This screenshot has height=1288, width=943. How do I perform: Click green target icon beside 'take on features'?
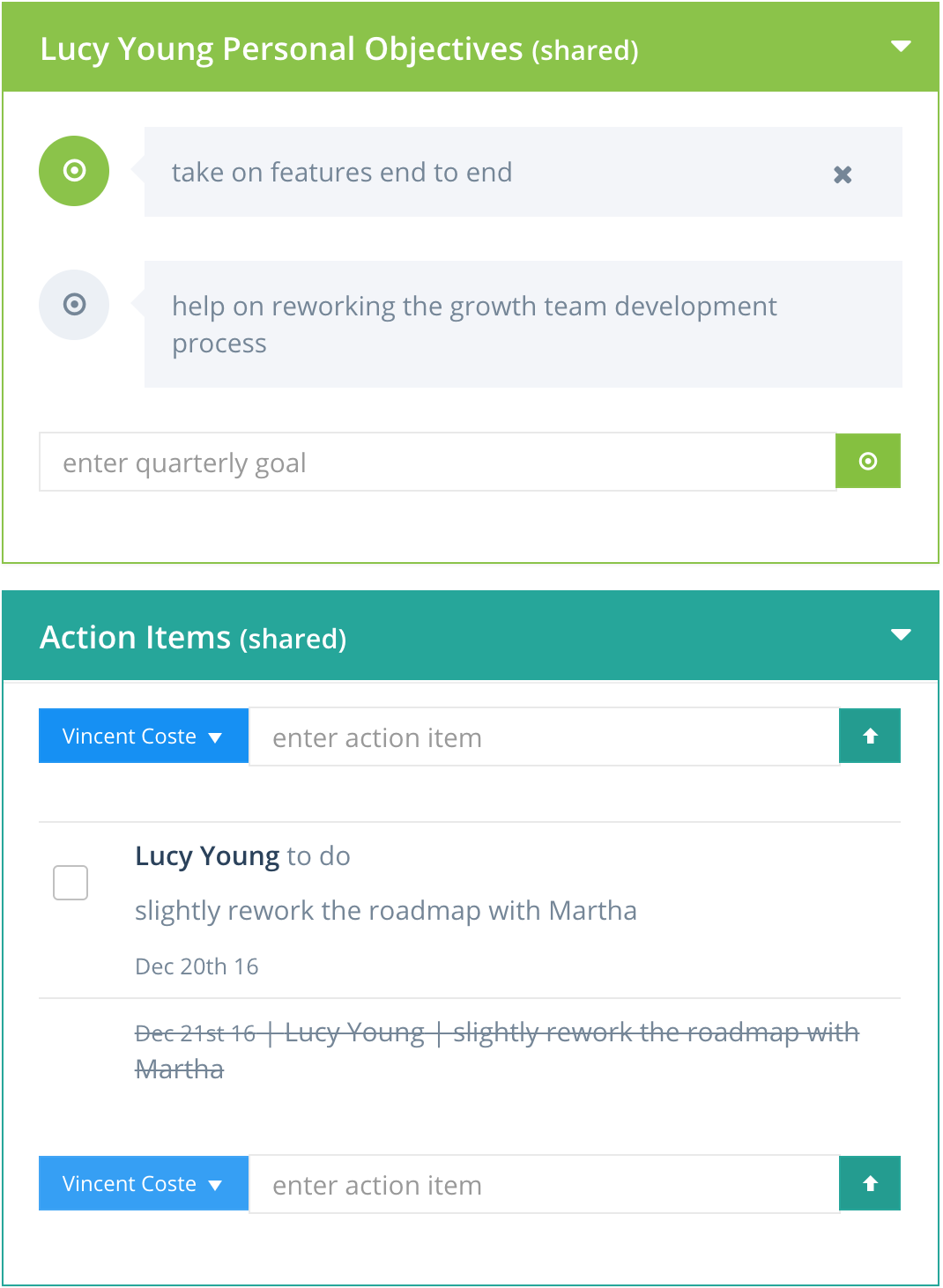[x=74, y=171]
